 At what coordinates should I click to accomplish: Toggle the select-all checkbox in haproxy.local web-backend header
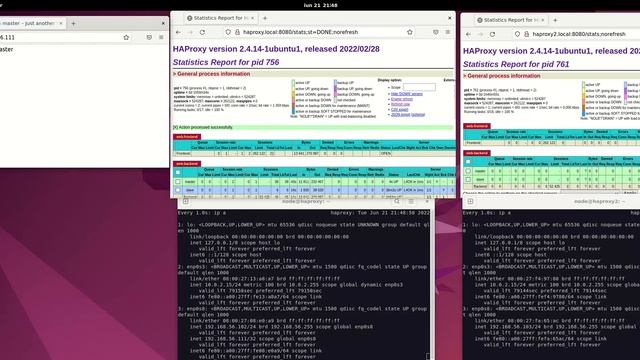[178, 172]
